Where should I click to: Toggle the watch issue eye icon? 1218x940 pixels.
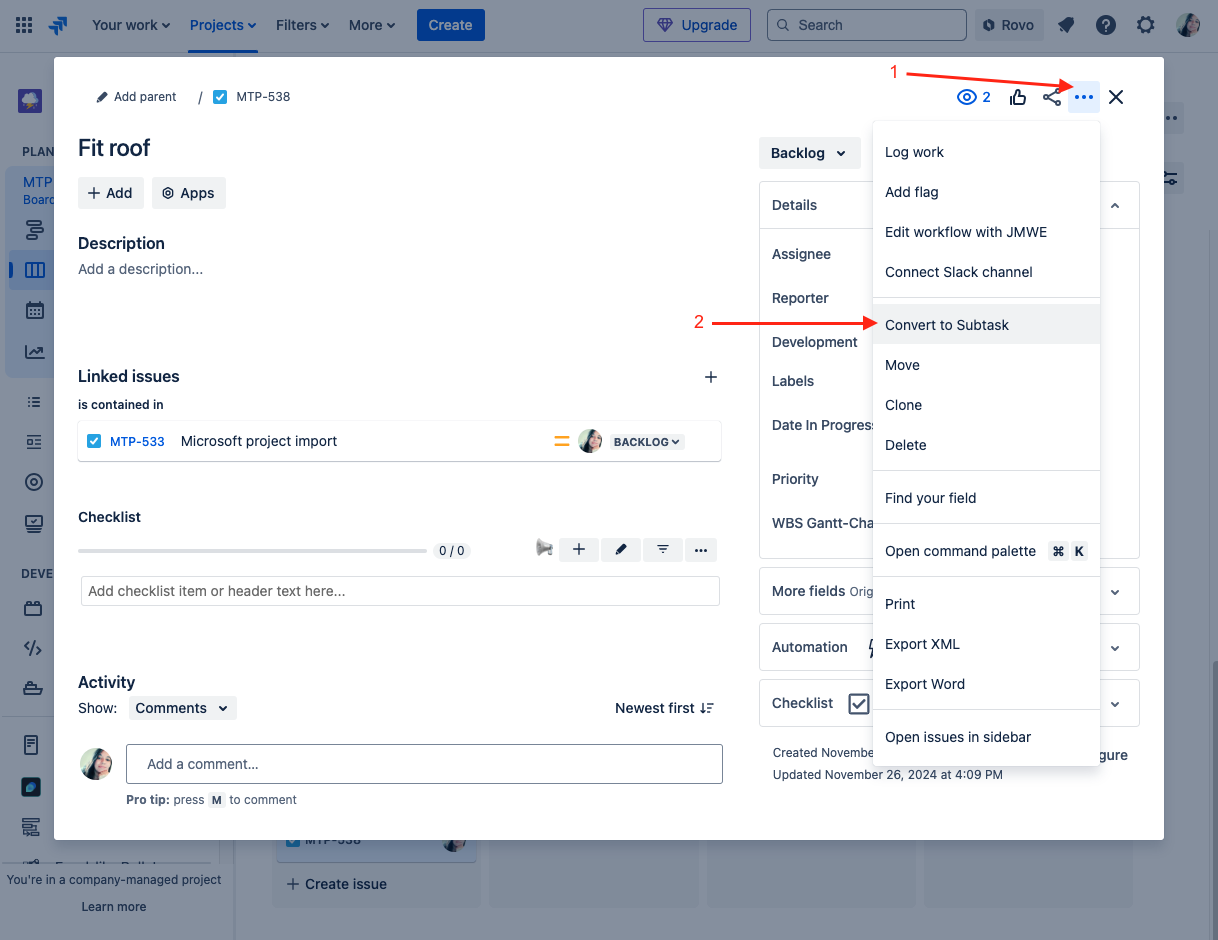966,97
